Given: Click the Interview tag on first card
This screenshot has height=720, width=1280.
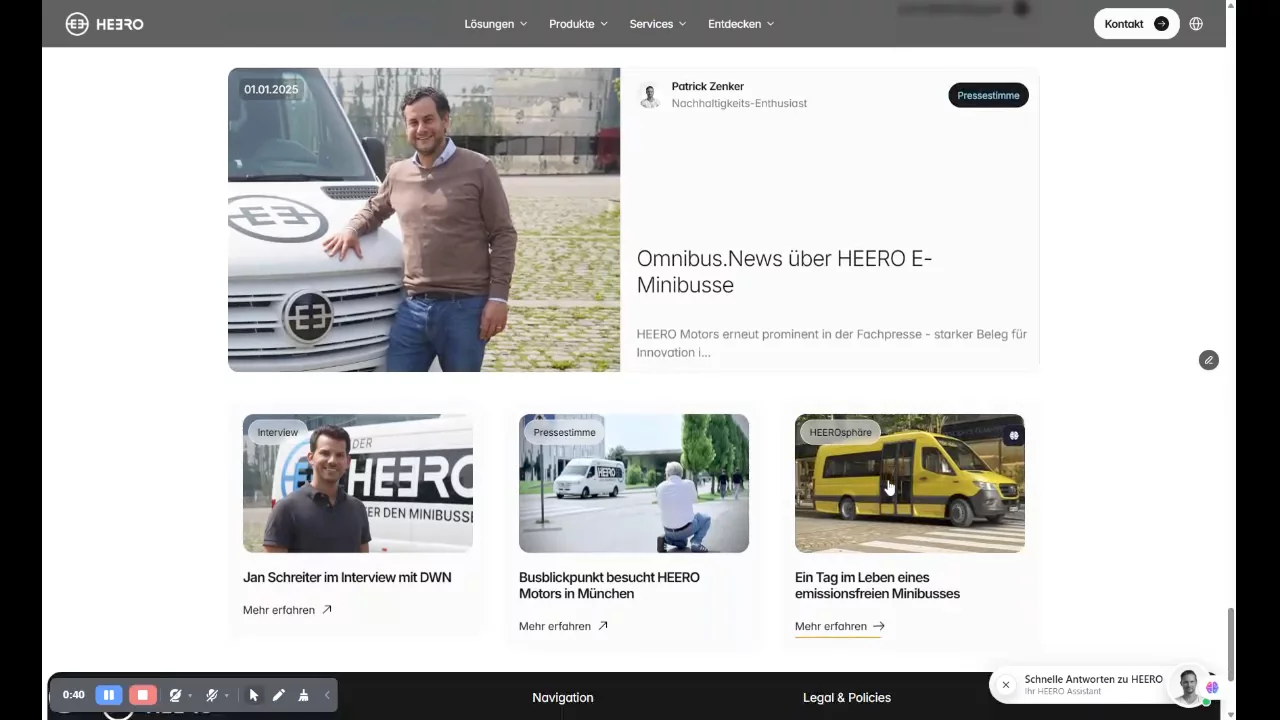Looking at the screenshot, I should click(x=278, y=432).
